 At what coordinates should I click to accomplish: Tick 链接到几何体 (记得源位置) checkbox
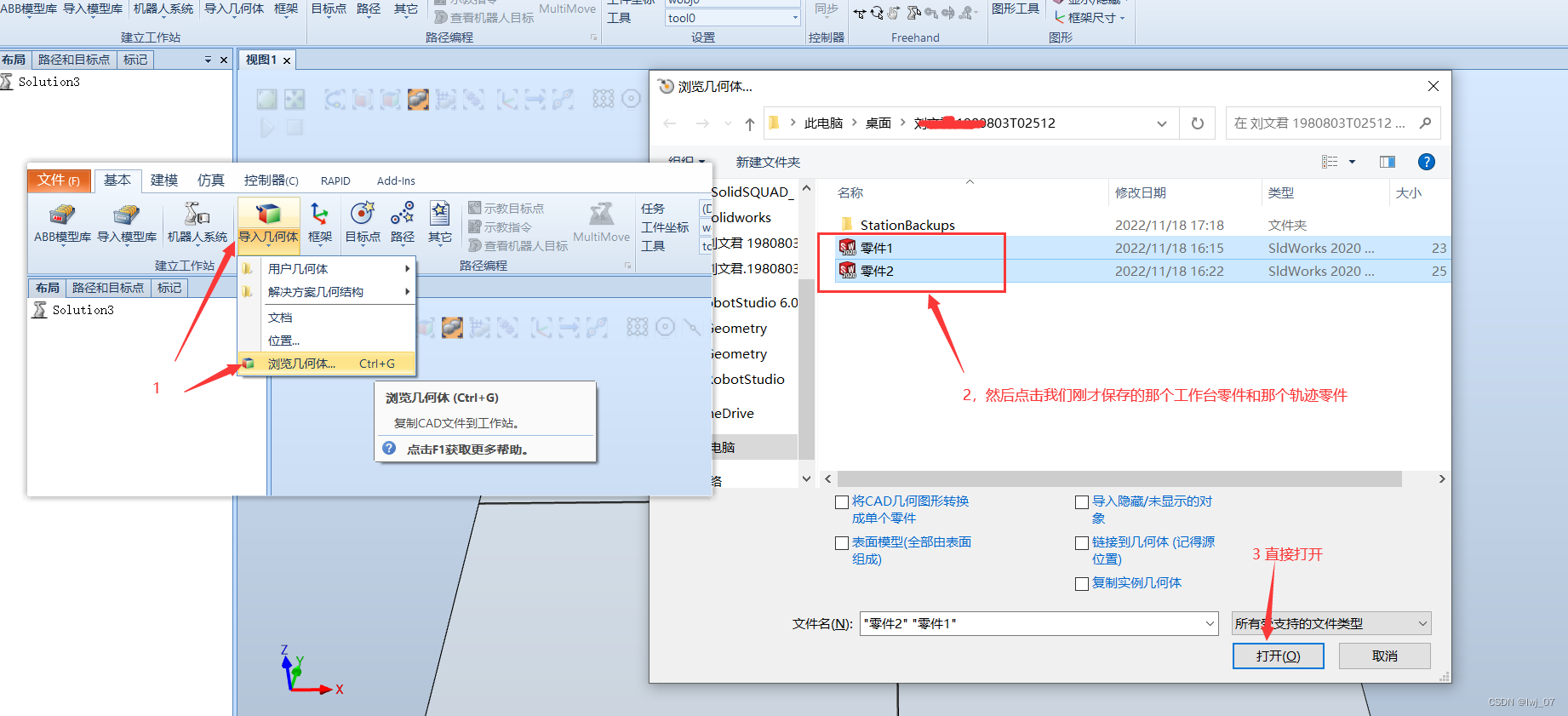tap(1082, 543)
